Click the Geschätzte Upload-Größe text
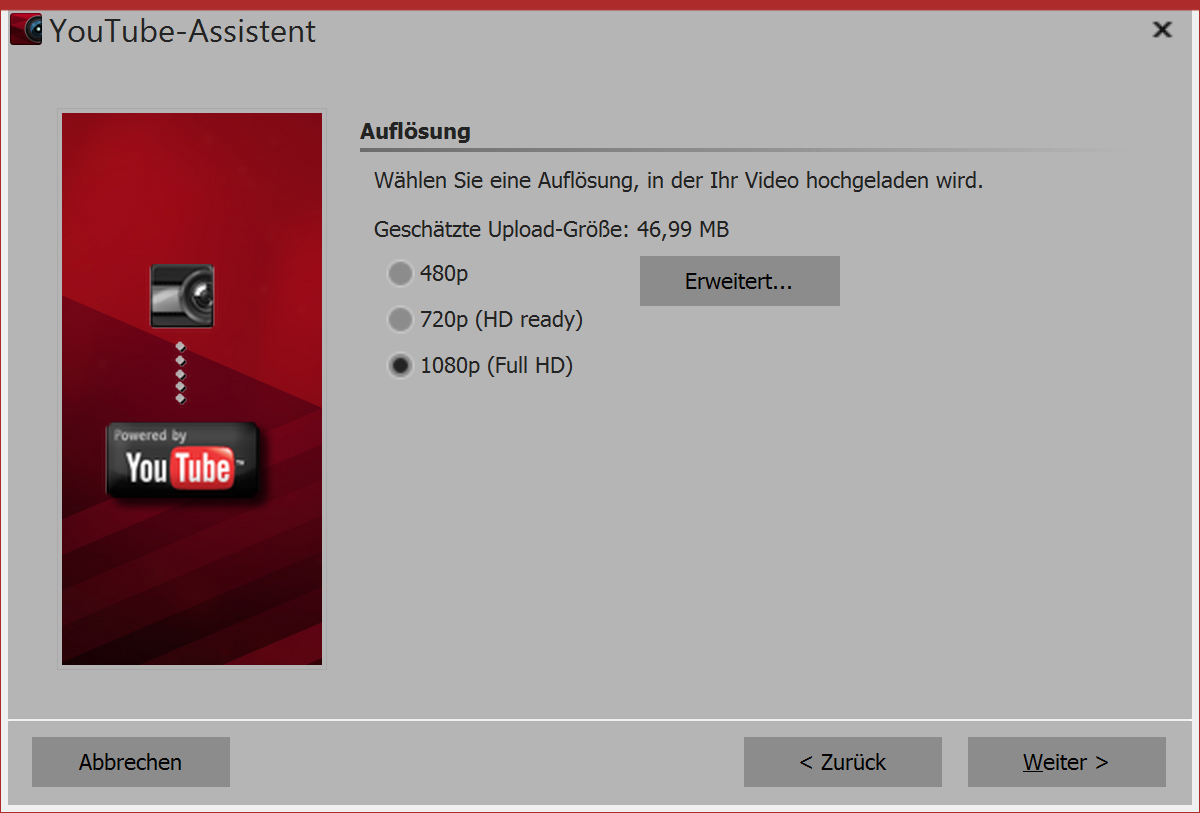The width and height of the screenshot is (1200, 813). click(551, 230)
